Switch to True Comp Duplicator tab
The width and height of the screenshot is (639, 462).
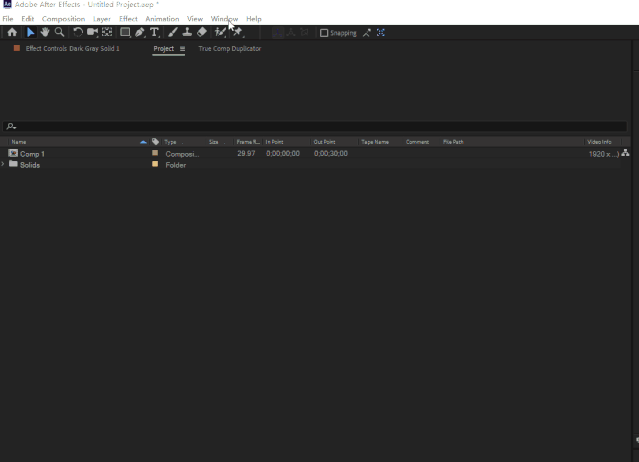pyautogui.click(x=229, y=48)
